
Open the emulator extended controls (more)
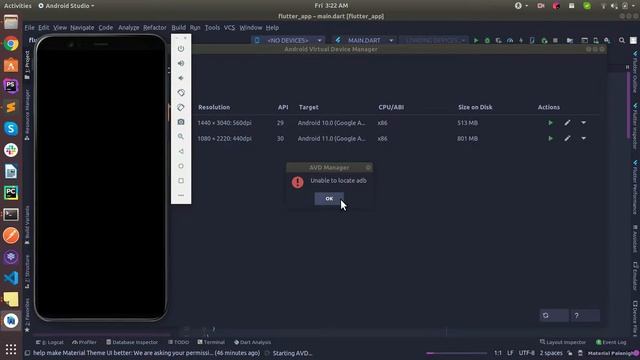(x=181, y=196)
